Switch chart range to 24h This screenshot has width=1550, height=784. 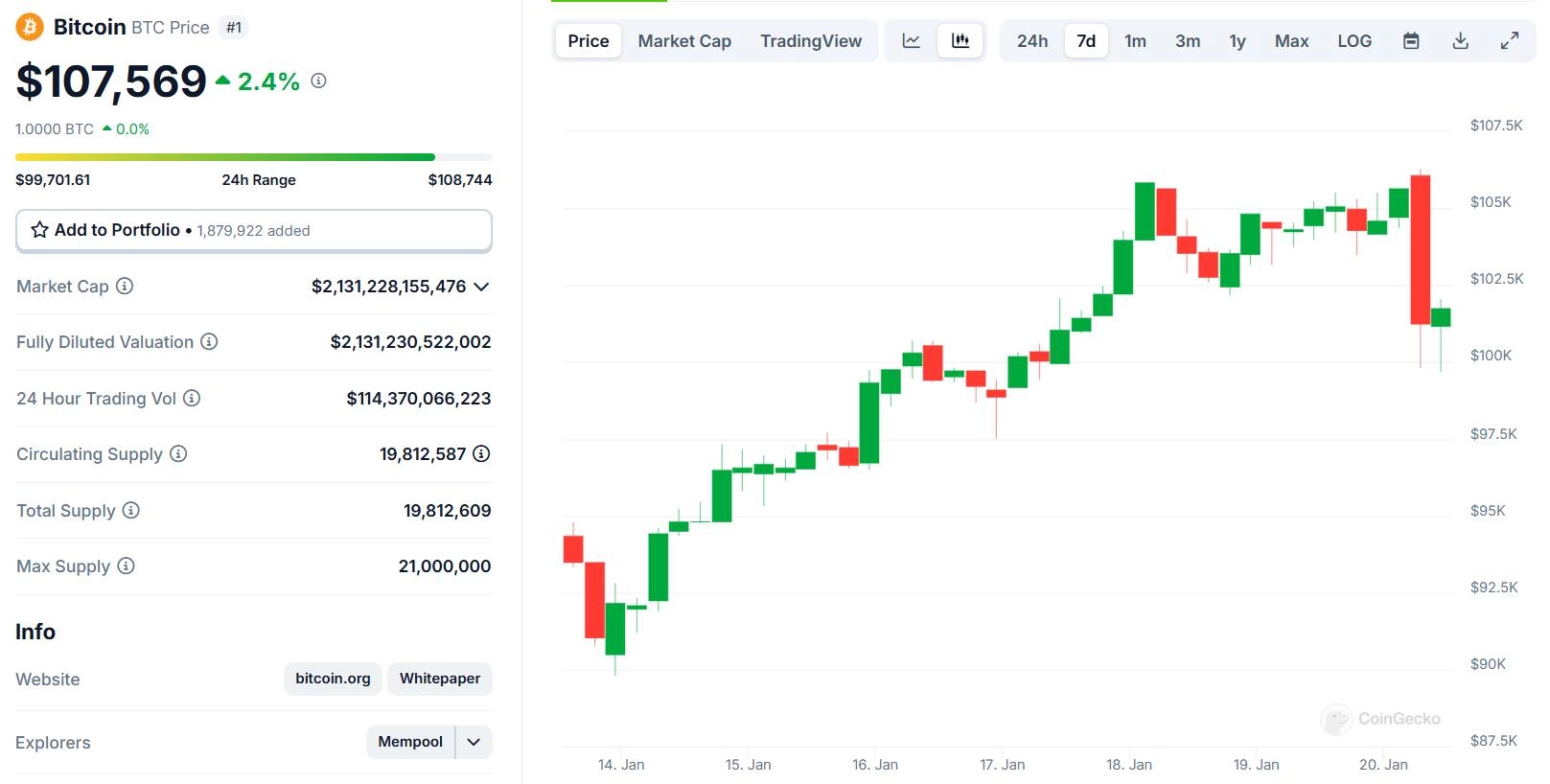pos(1032,41)
